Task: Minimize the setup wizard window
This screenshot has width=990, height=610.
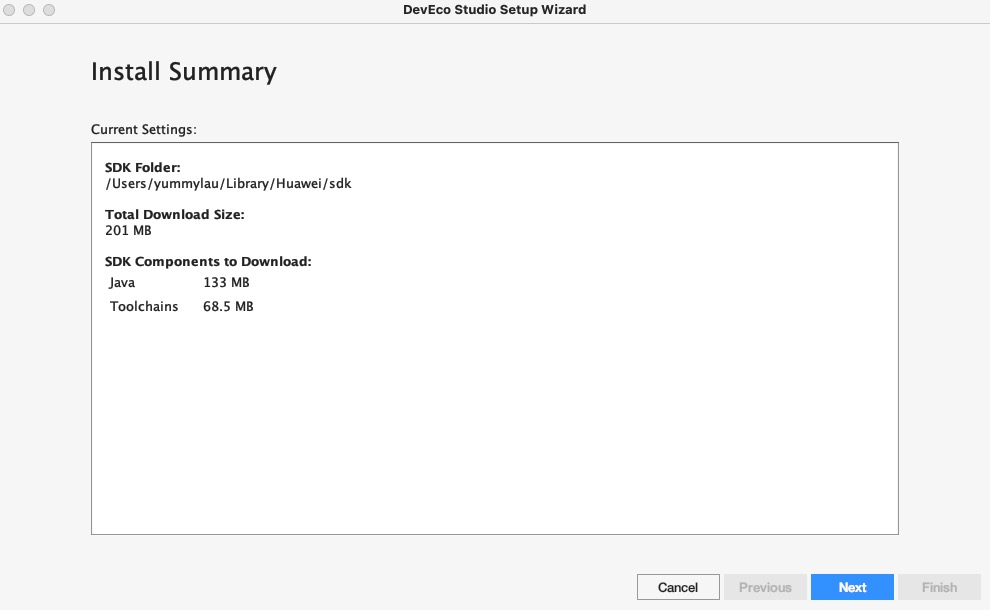Action: point(29,10)
